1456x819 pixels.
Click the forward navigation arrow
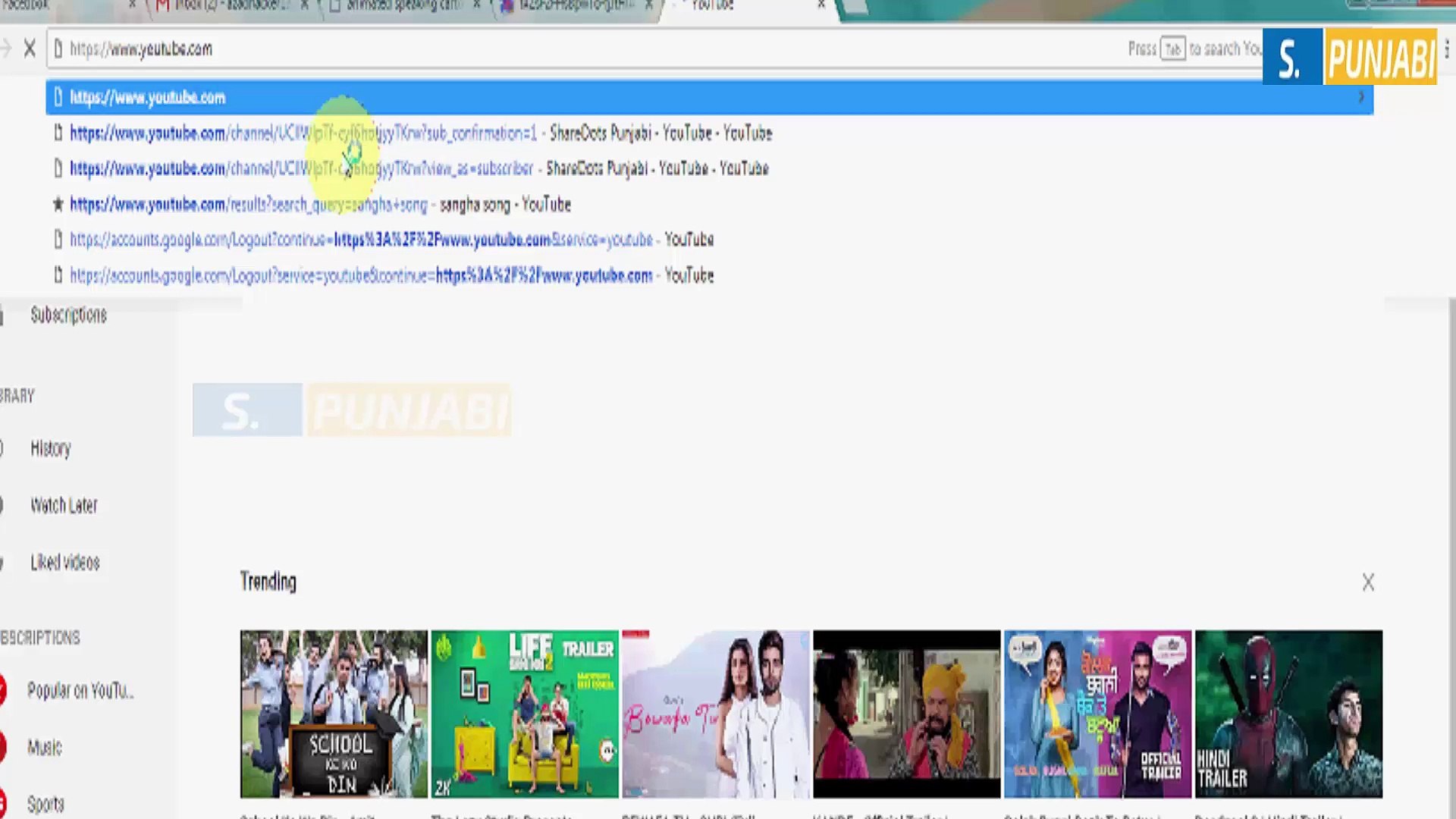pyautogui.click(x=6, y=49)
